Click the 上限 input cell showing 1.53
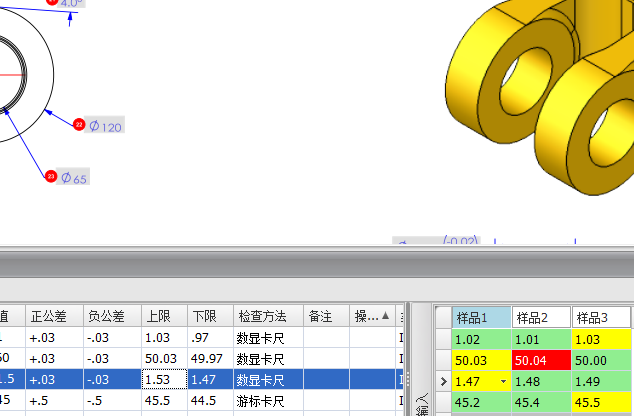 click(163, 380)
